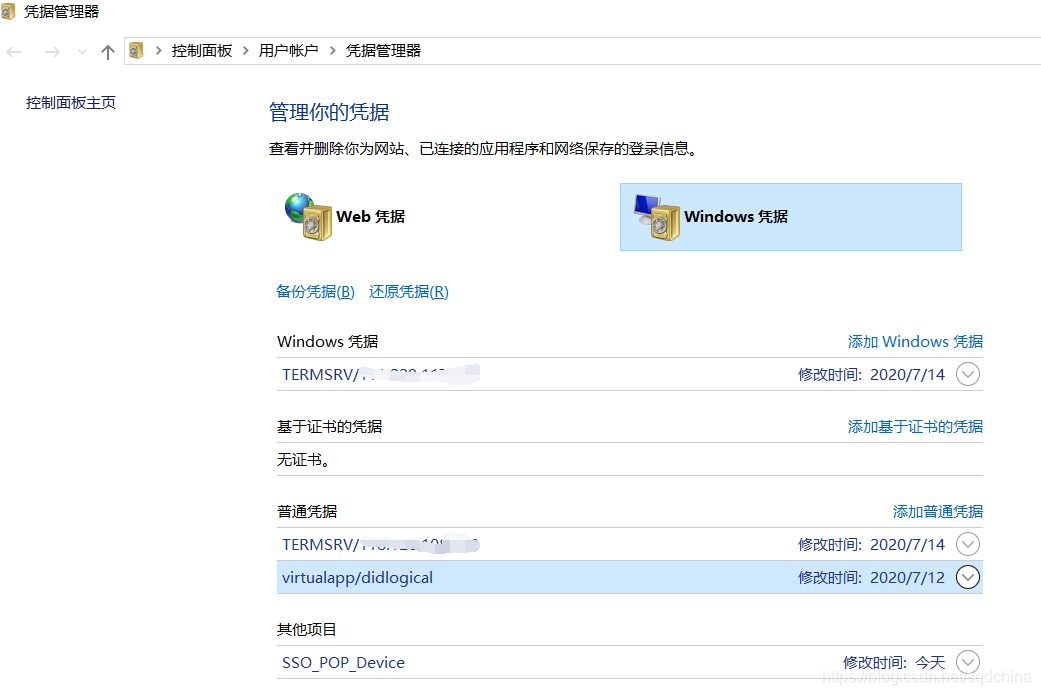Select the virtualapp/didlogical credential
The image size is (1041, 695).
tap(629, 578)
